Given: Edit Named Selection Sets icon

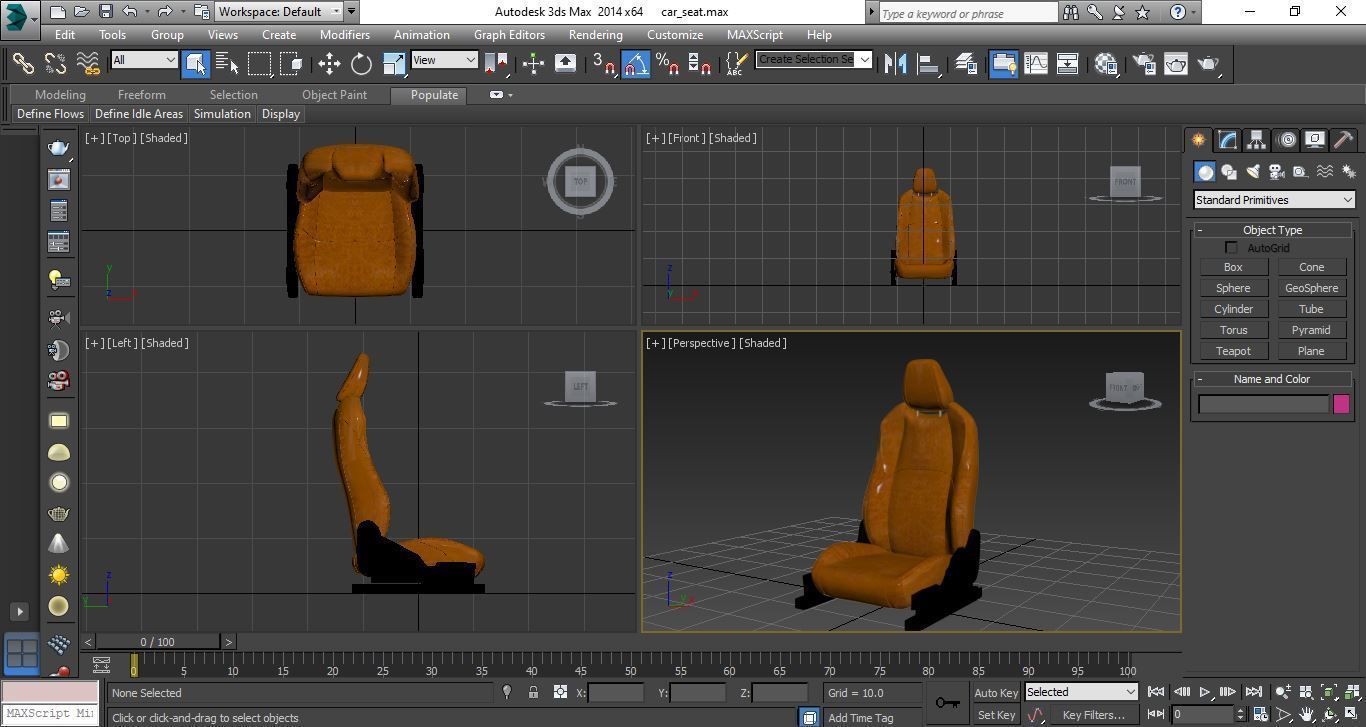Looking at the screenshot, I should [735, 63].
